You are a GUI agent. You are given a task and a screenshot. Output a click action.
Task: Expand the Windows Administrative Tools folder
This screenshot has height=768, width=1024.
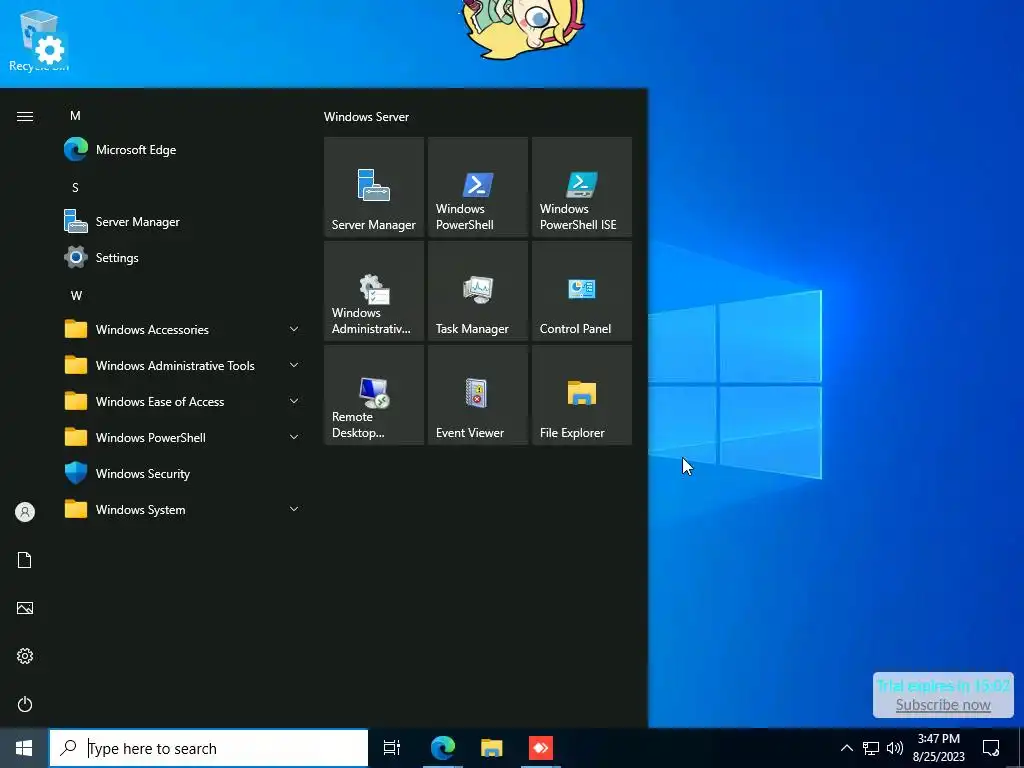[x=183, y=366]
